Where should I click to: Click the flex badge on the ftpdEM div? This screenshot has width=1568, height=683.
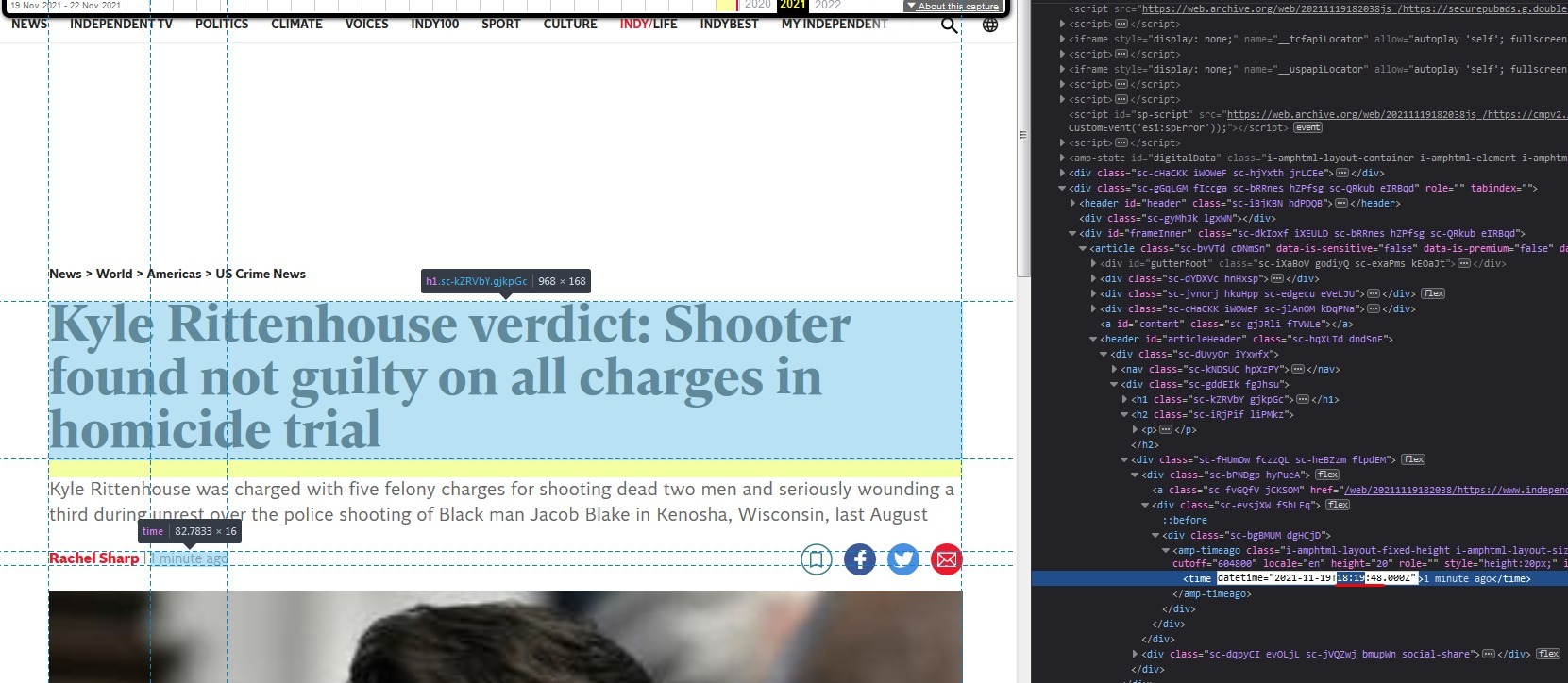coord(1413,459)
